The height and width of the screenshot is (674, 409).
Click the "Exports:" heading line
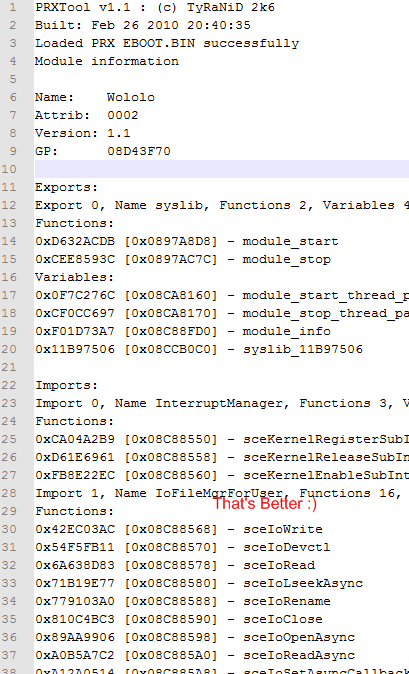click(67, 187)
